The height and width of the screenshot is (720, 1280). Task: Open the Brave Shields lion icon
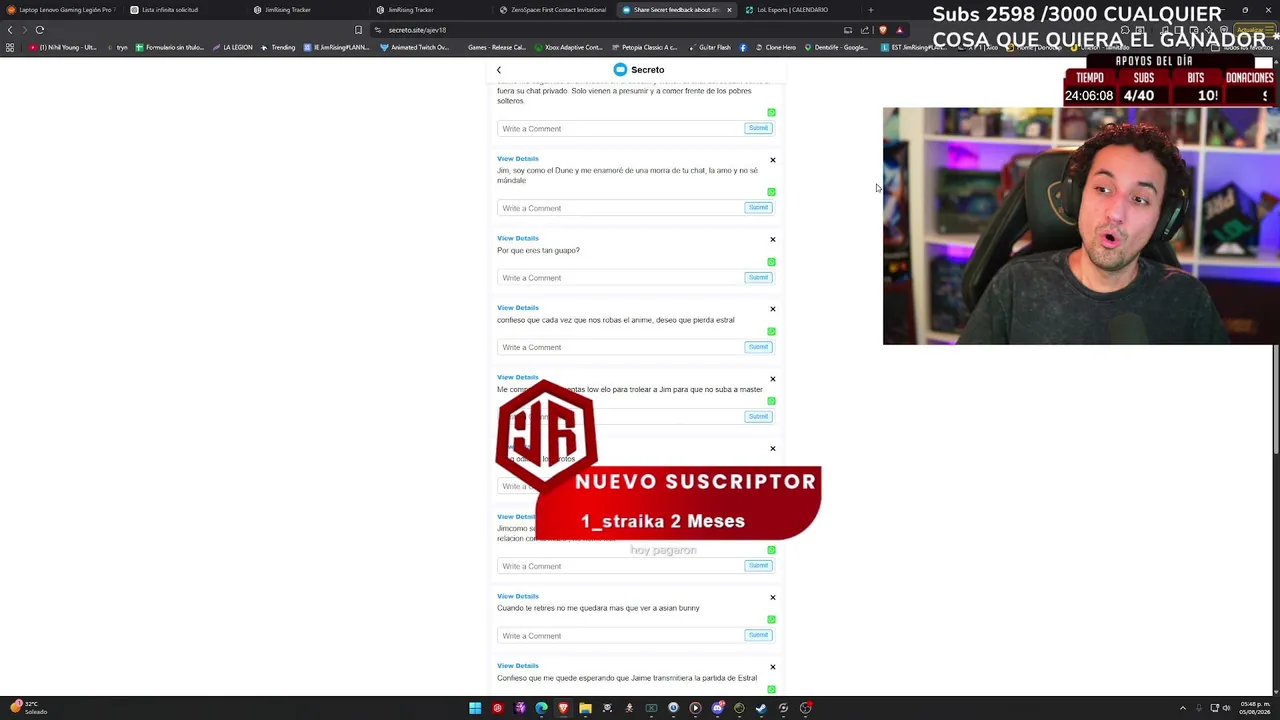[882, 30]
